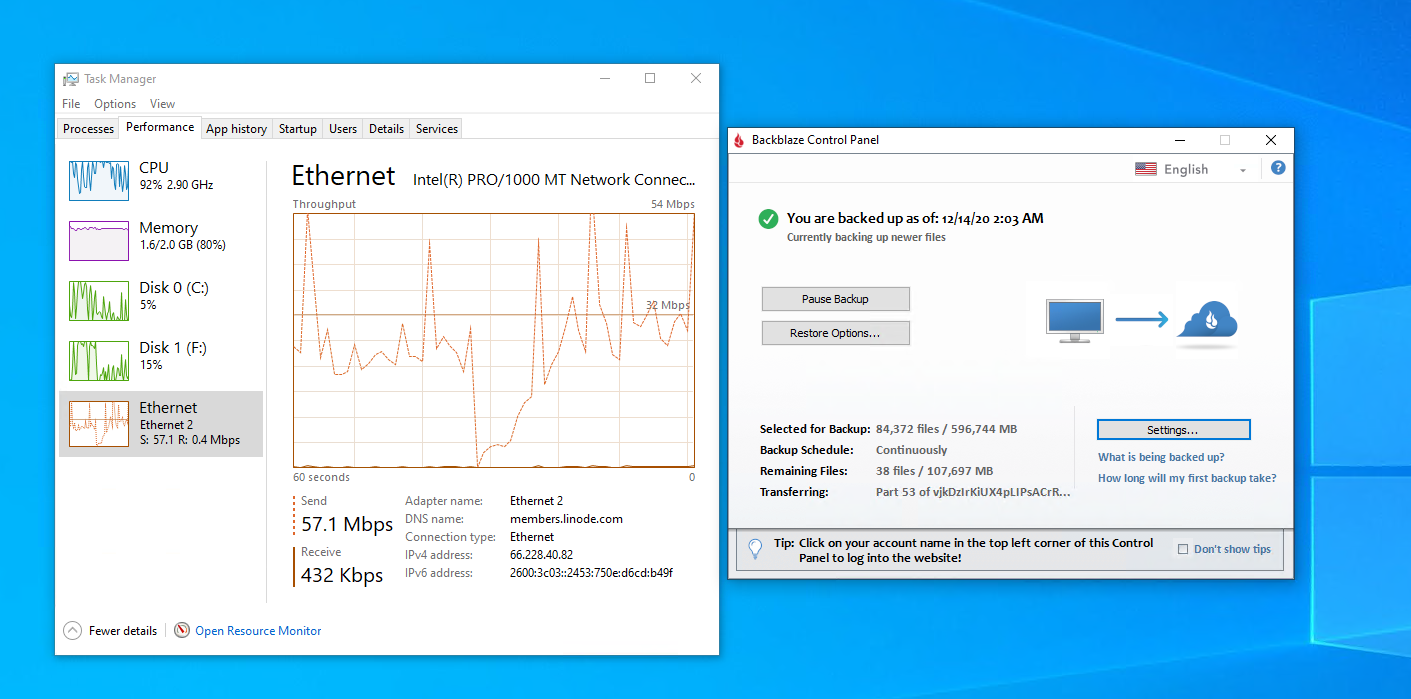Click the Task Manager title bar icon
The height and width of the screenshot is (699, 1411).
(71, 79)
